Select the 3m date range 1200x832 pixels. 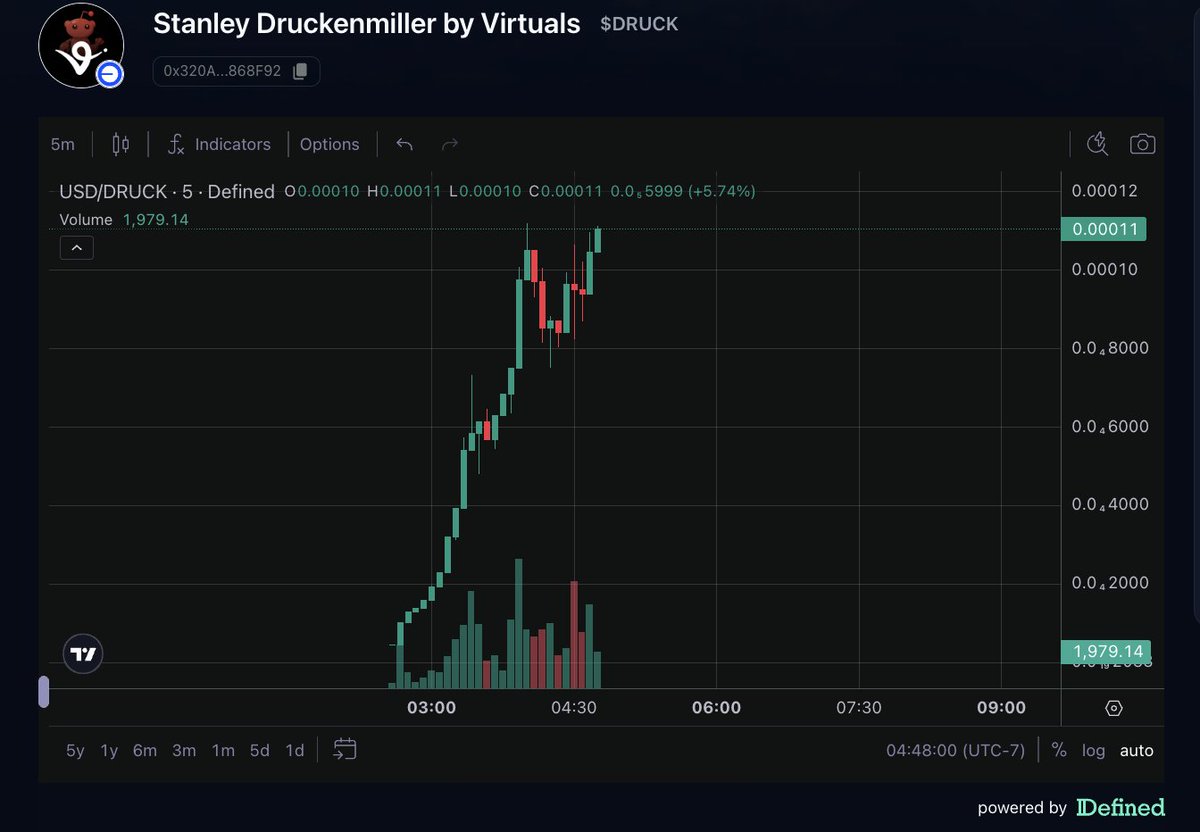point(184,750)
